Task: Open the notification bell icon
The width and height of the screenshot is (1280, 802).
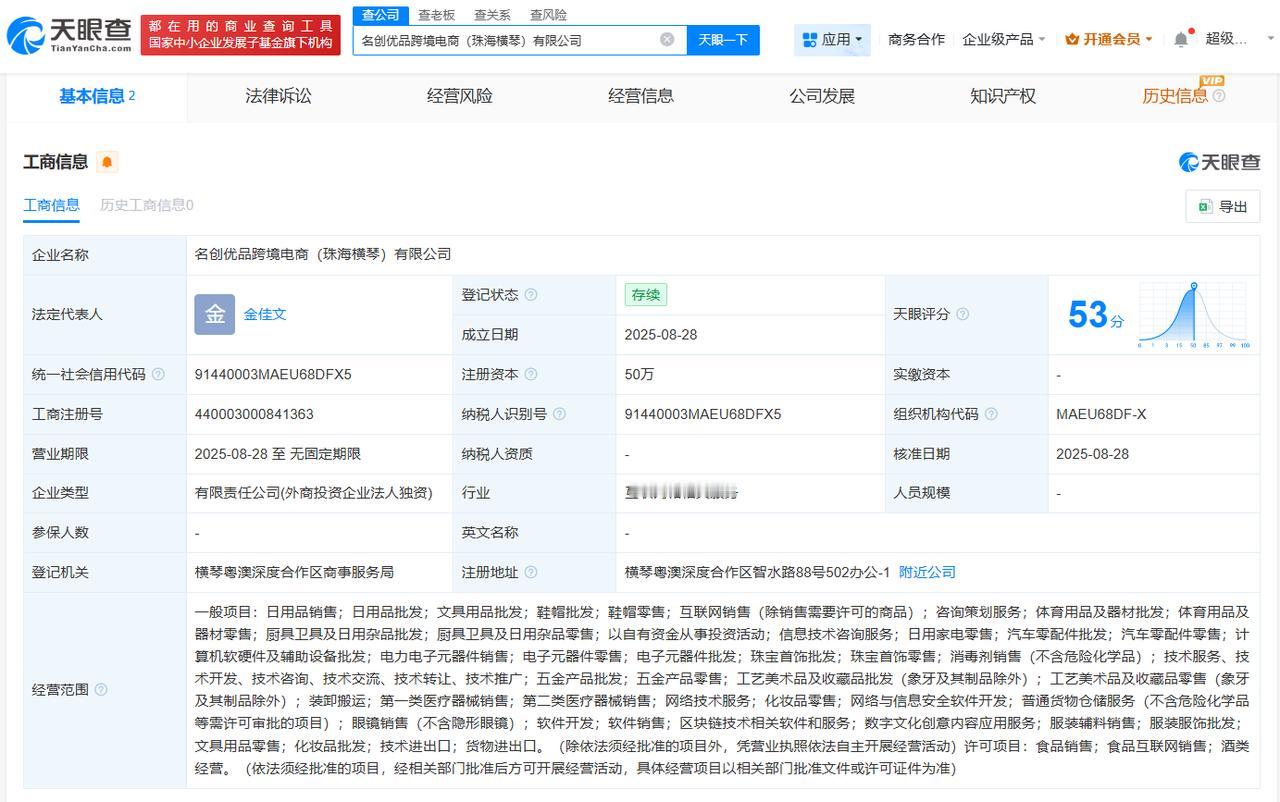Action: [x=1181, y=39]
